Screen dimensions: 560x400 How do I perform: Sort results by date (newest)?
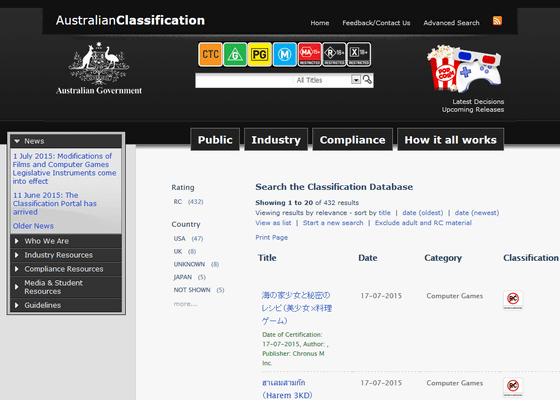click(x=477, y=212)
